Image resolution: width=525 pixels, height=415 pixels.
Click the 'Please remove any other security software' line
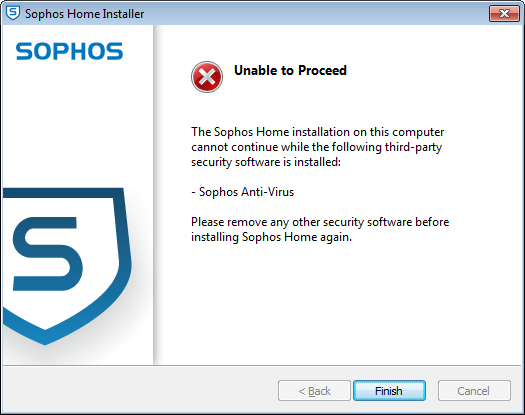point(320,222)
